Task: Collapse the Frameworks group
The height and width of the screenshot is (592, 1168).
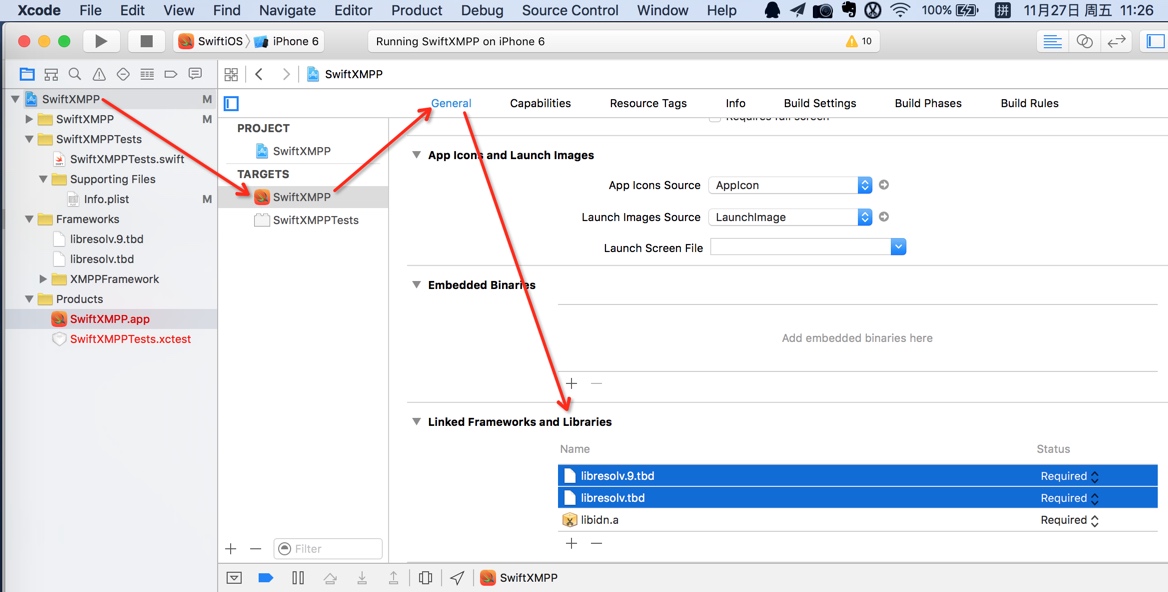Action: [29, 219]
